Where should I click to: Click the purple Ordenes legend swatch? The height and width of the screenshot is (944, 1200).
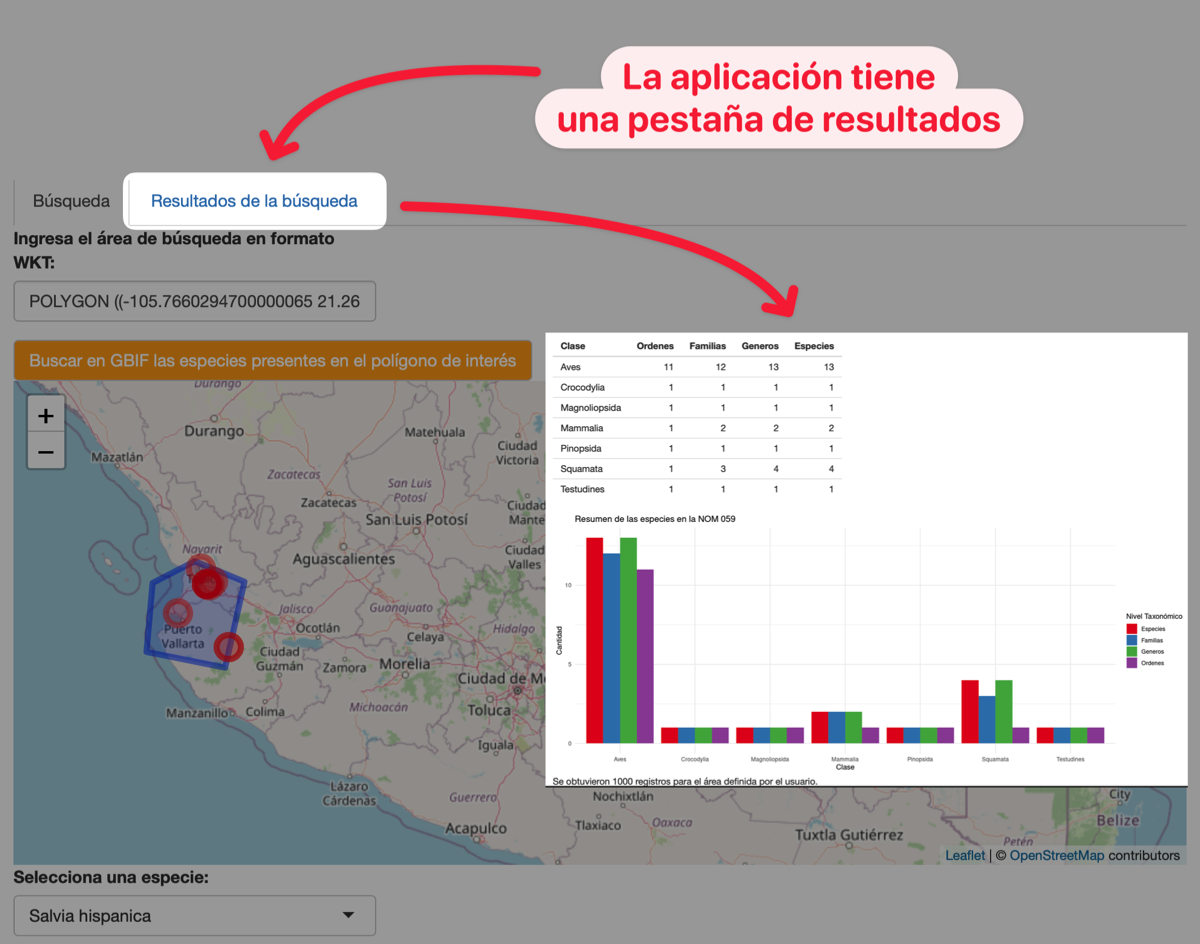pyautogui.click(x=1132, y=662)
